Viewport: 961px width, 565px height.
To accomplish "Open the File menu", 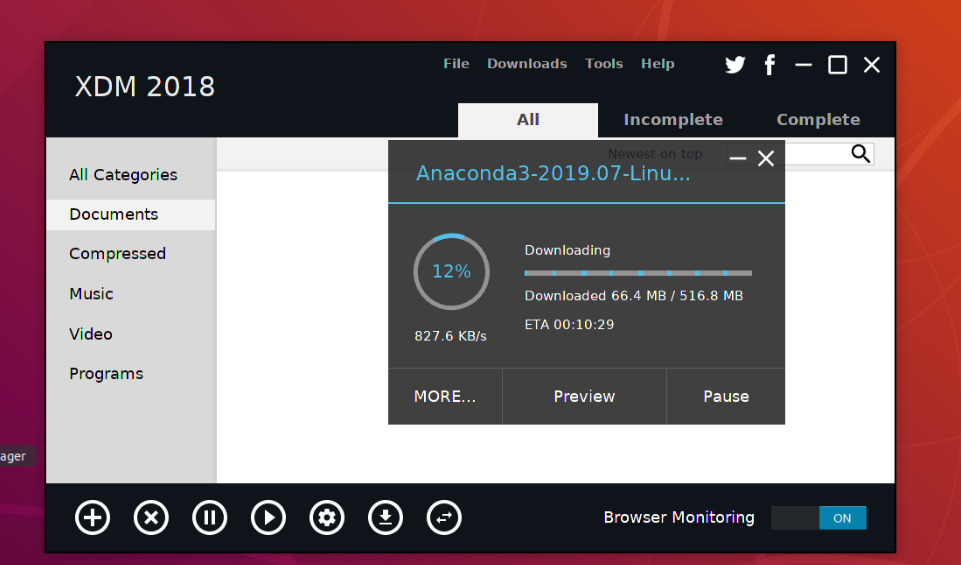I will [x=456, y=64].
